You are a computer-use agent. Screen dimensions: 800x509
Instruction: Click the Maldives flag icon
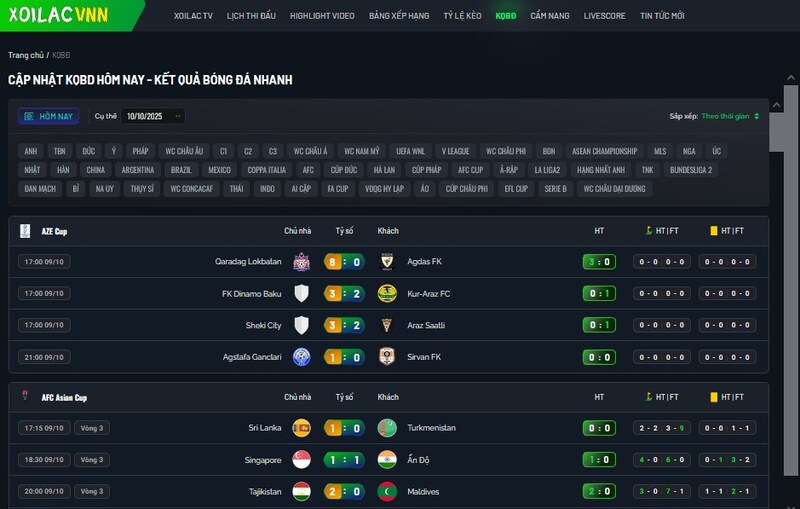(387, 492)
